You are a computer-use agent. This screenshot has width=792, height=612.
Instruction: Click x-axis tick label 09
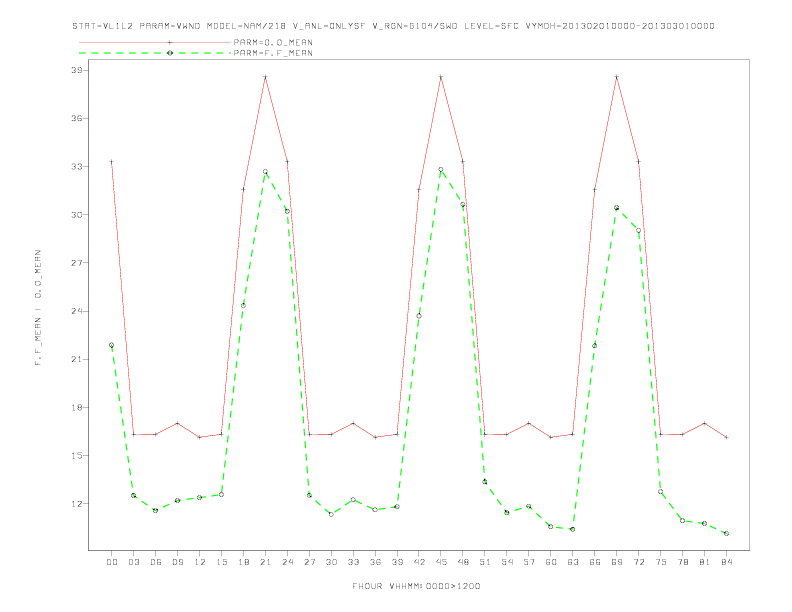click(x=177, y=562)
